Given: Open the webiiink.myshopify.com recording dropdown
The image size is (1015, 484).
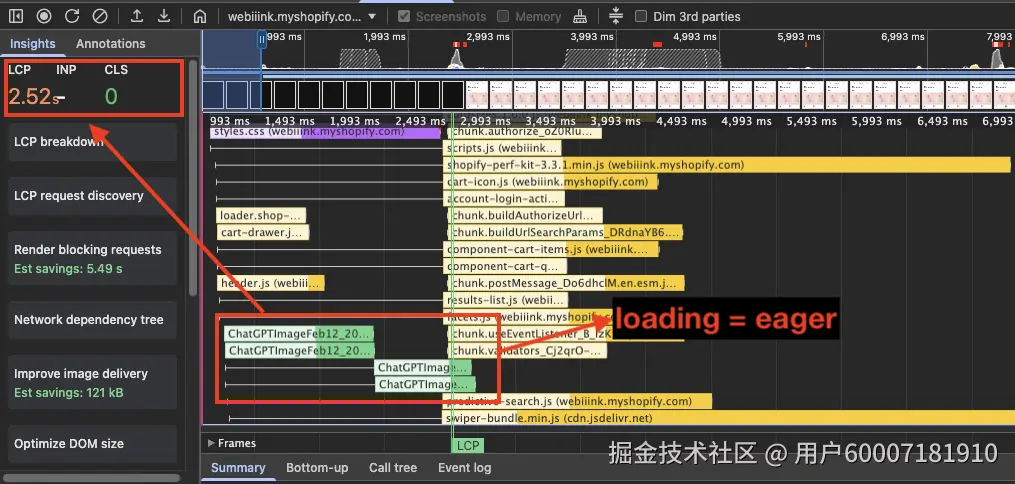Looking at the screenshot, I should [302, 17].
